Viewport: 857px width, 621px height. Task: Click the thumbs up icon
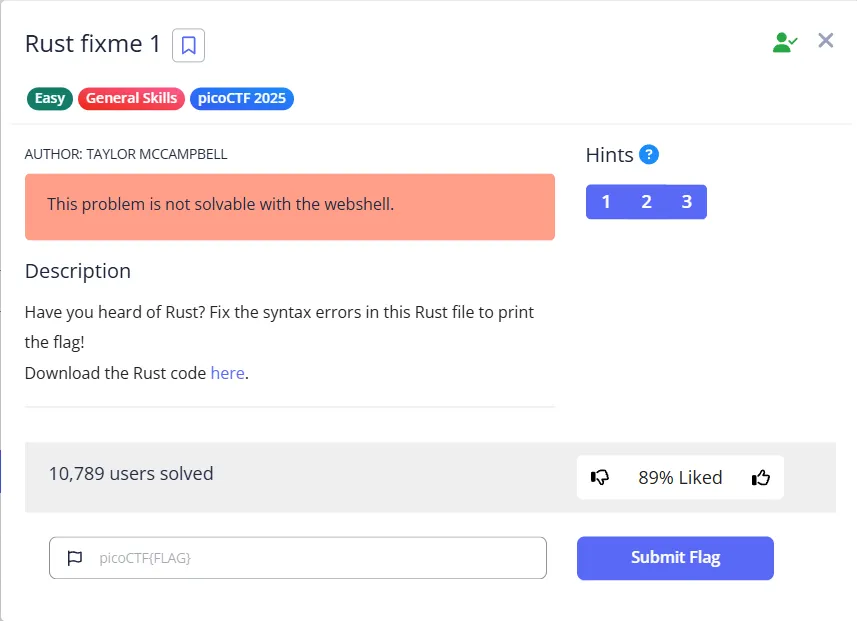(x=761, y=477)
